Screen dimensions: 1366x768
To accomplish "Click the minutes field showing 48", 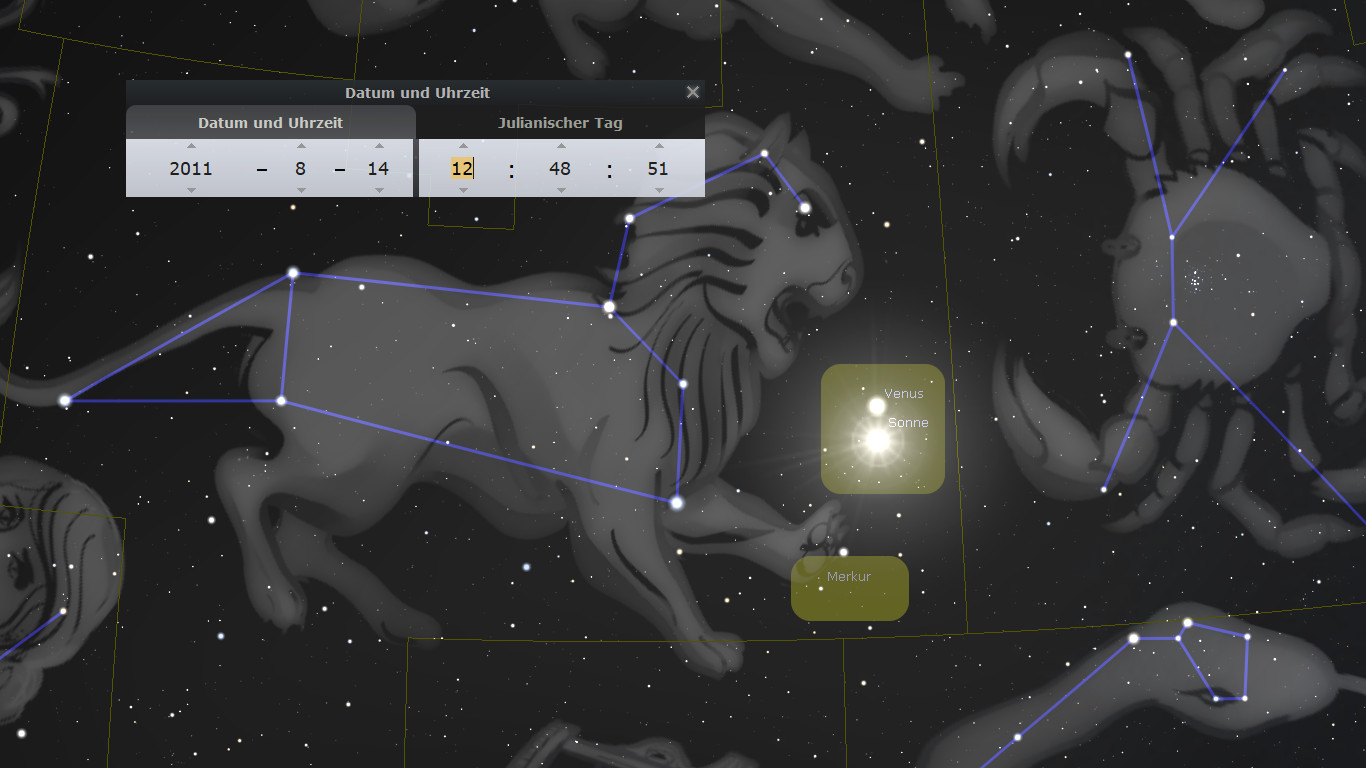I will [560, 168].
